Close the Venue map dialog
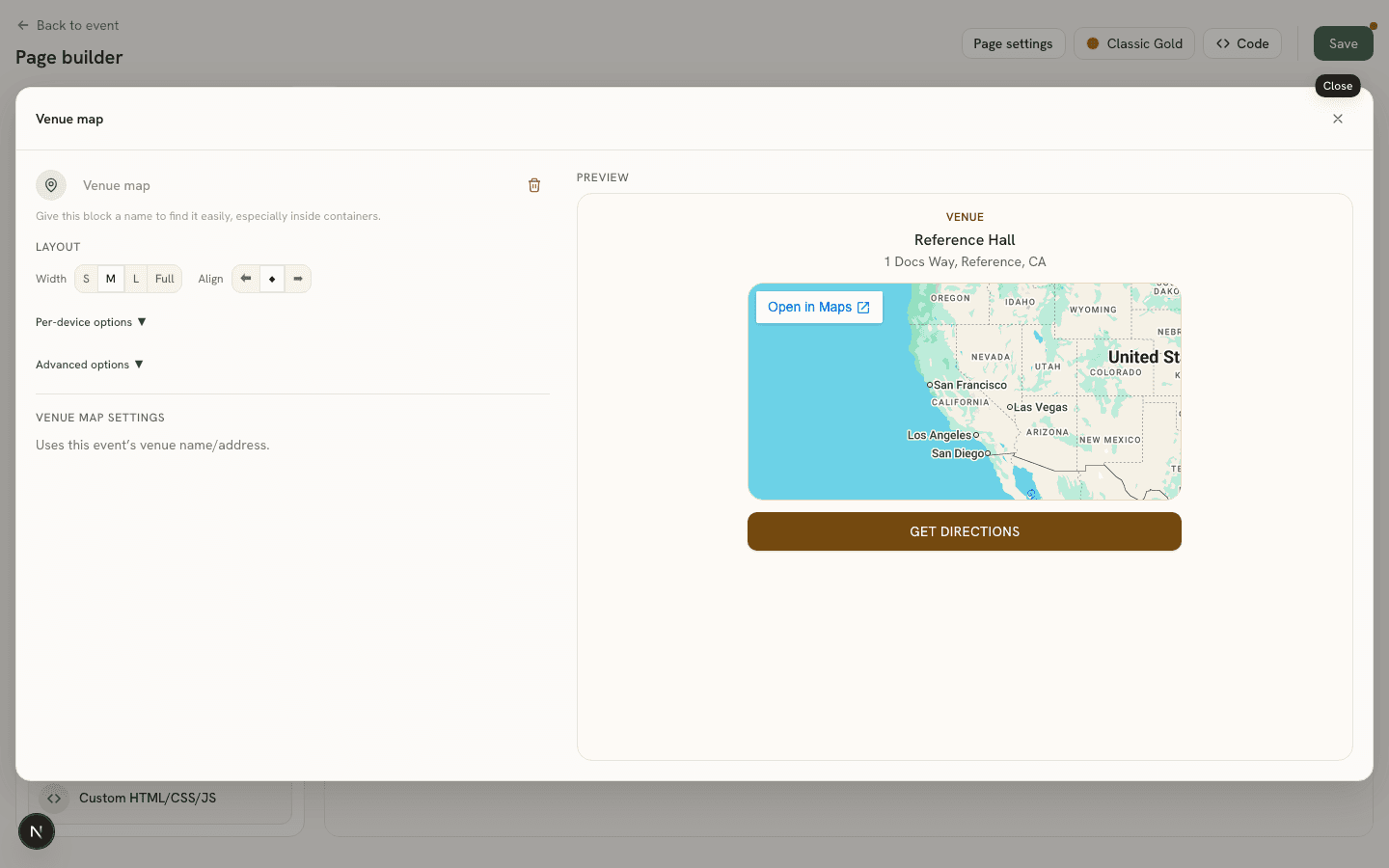This screenshot has height=868, width=1389. click(x=1338, y=119)
